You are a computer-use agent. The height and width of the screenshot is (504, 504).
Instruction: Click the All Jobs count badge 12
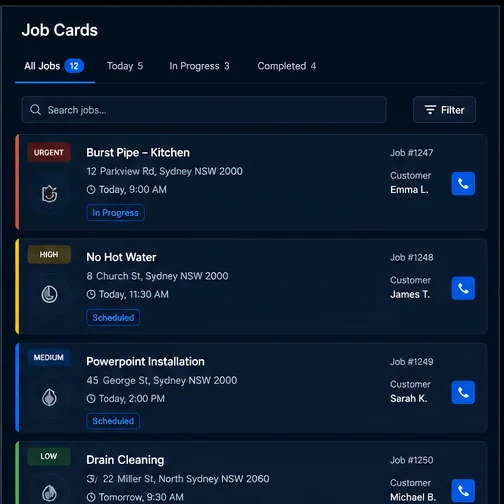[x=74, y=66]
